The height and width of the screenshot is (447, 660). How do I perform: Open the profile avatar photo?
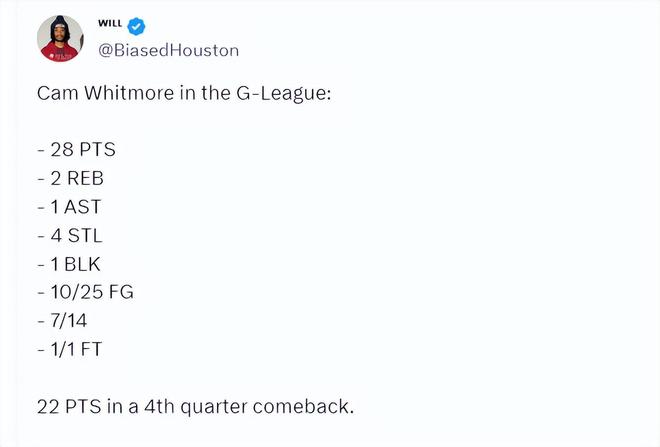(x=60, y=39)
